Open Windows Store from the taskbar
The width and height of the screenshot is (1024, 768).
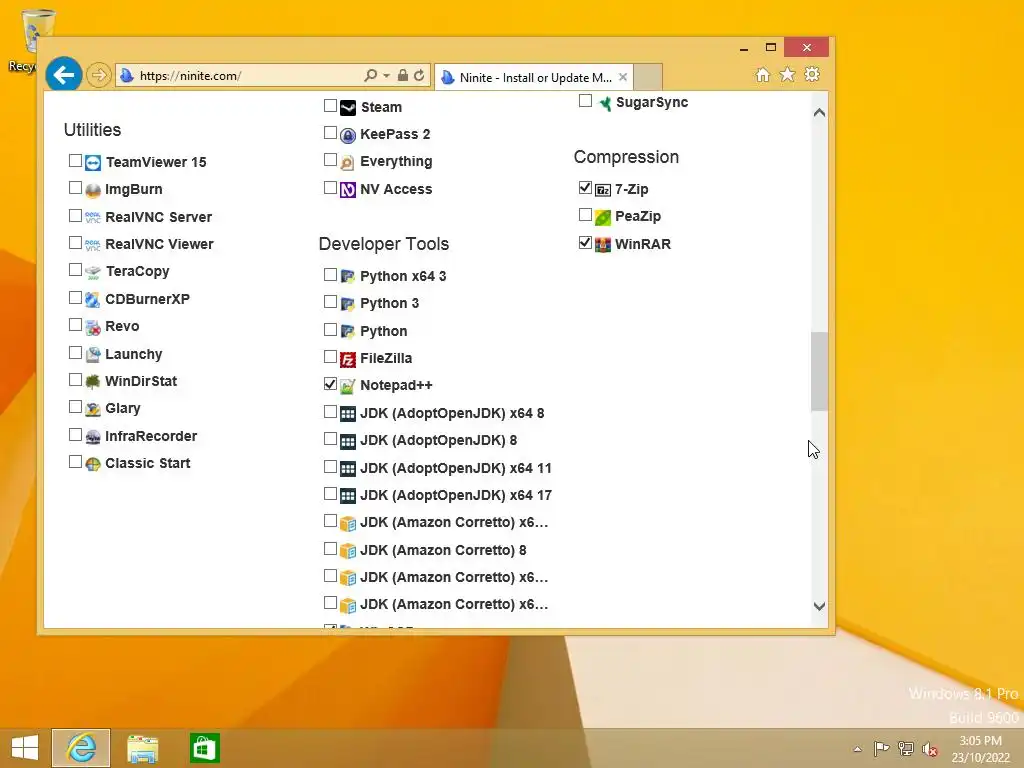pos(204,748)
